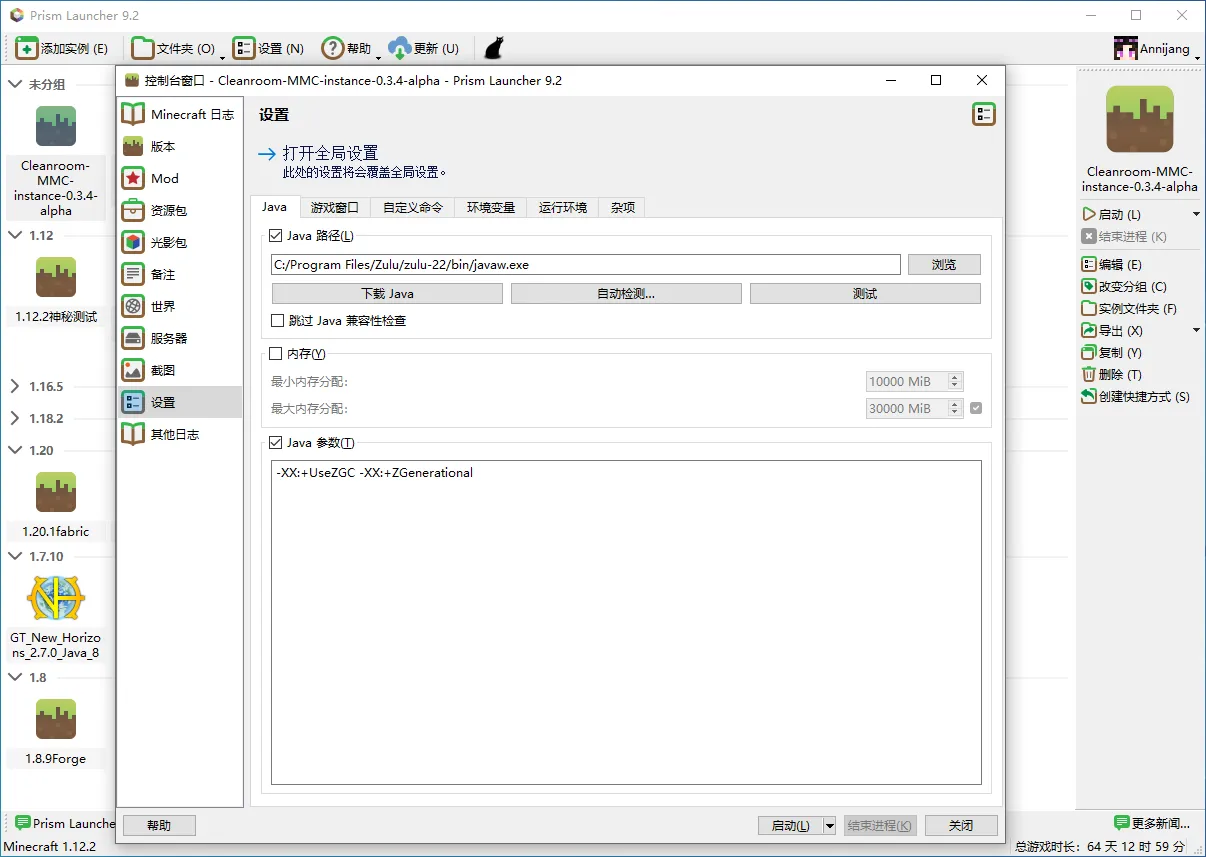Viewport: 1206px width, 857px height.
Task: Expand the 1.18.2 group
Action: 15,418
